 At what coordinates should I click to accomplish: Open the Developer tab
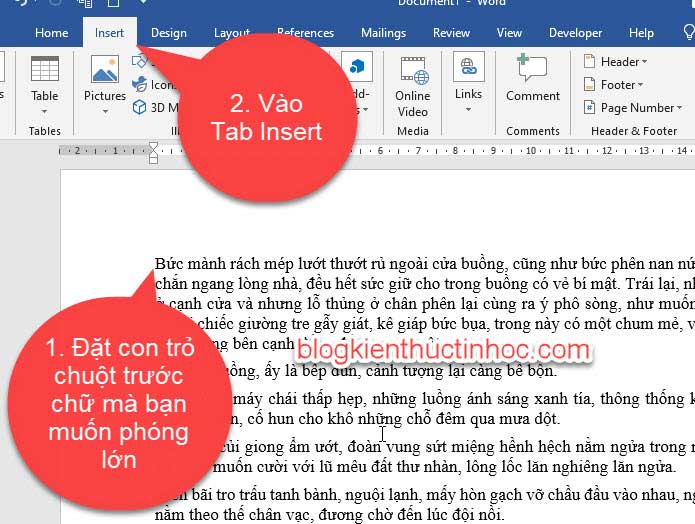(575, 33)
